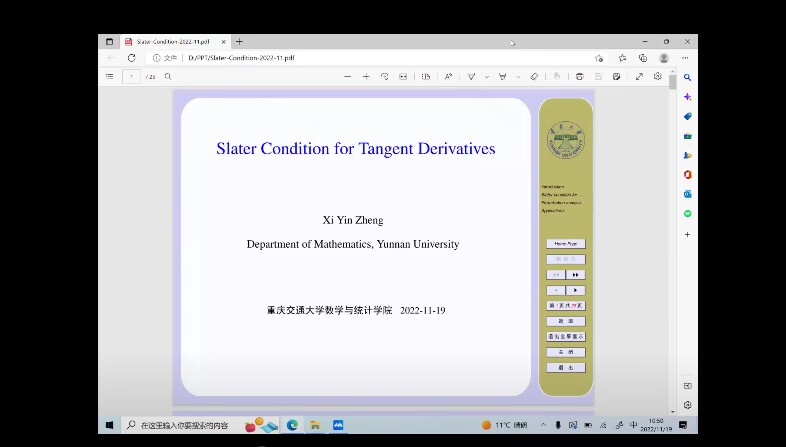The image size is (786, 447).
Task: Open PDF settings gear icon
Action: coord(658,76)
